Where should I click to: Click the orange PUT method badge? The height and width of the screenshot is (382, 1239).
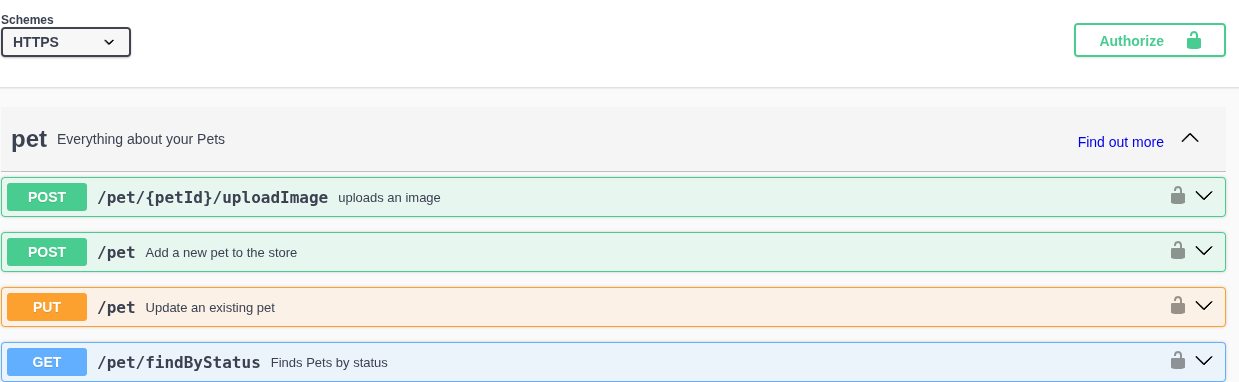(x=47, y=307)
